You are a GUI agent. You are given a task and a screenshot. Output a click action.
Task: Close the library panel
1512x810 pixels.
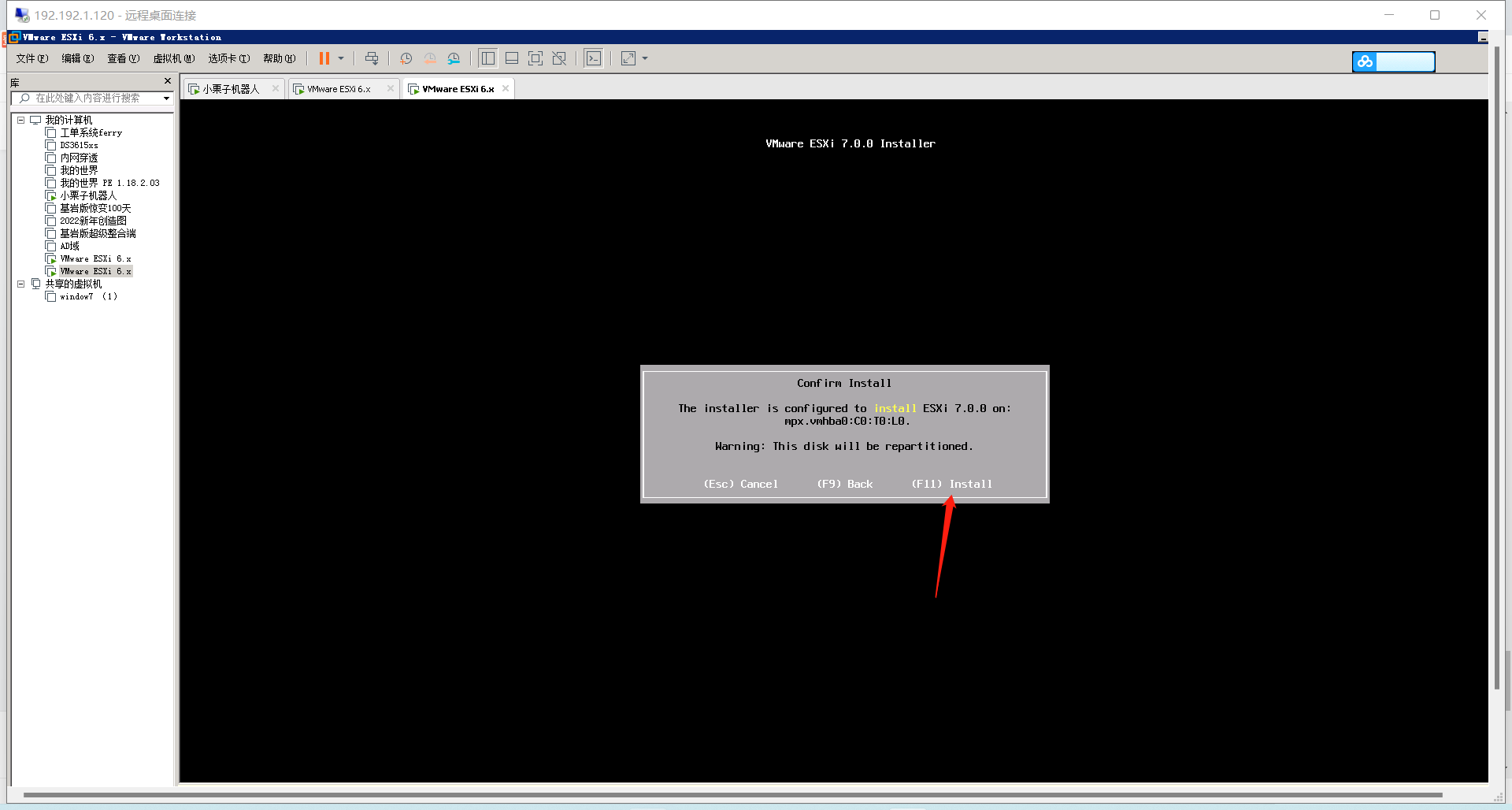167,81
